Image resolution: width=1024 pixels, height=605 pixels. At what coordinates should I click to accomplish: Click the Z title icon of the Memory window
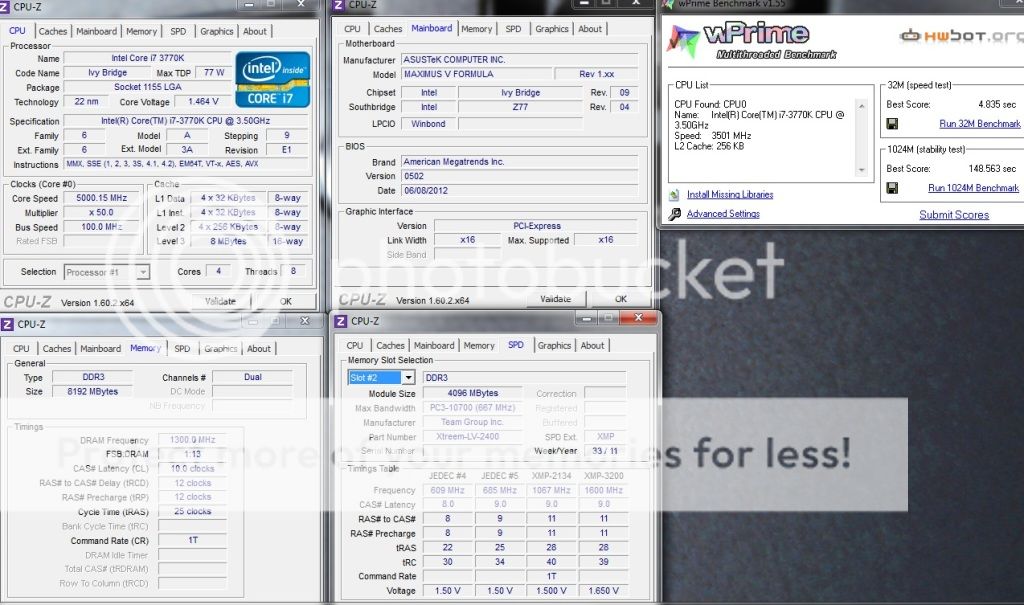(x=7, y=324)
